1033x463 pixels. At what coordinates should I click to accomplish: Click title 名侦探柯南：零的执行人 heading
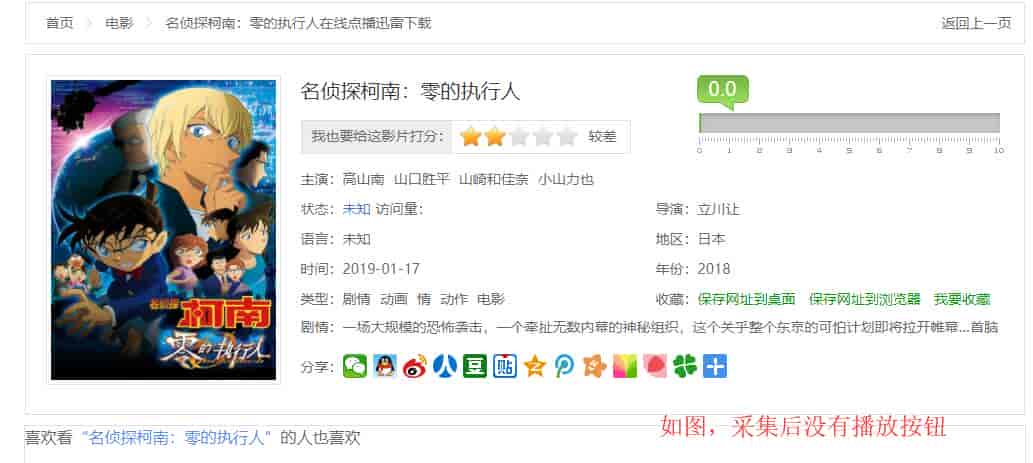coord(410,92)
